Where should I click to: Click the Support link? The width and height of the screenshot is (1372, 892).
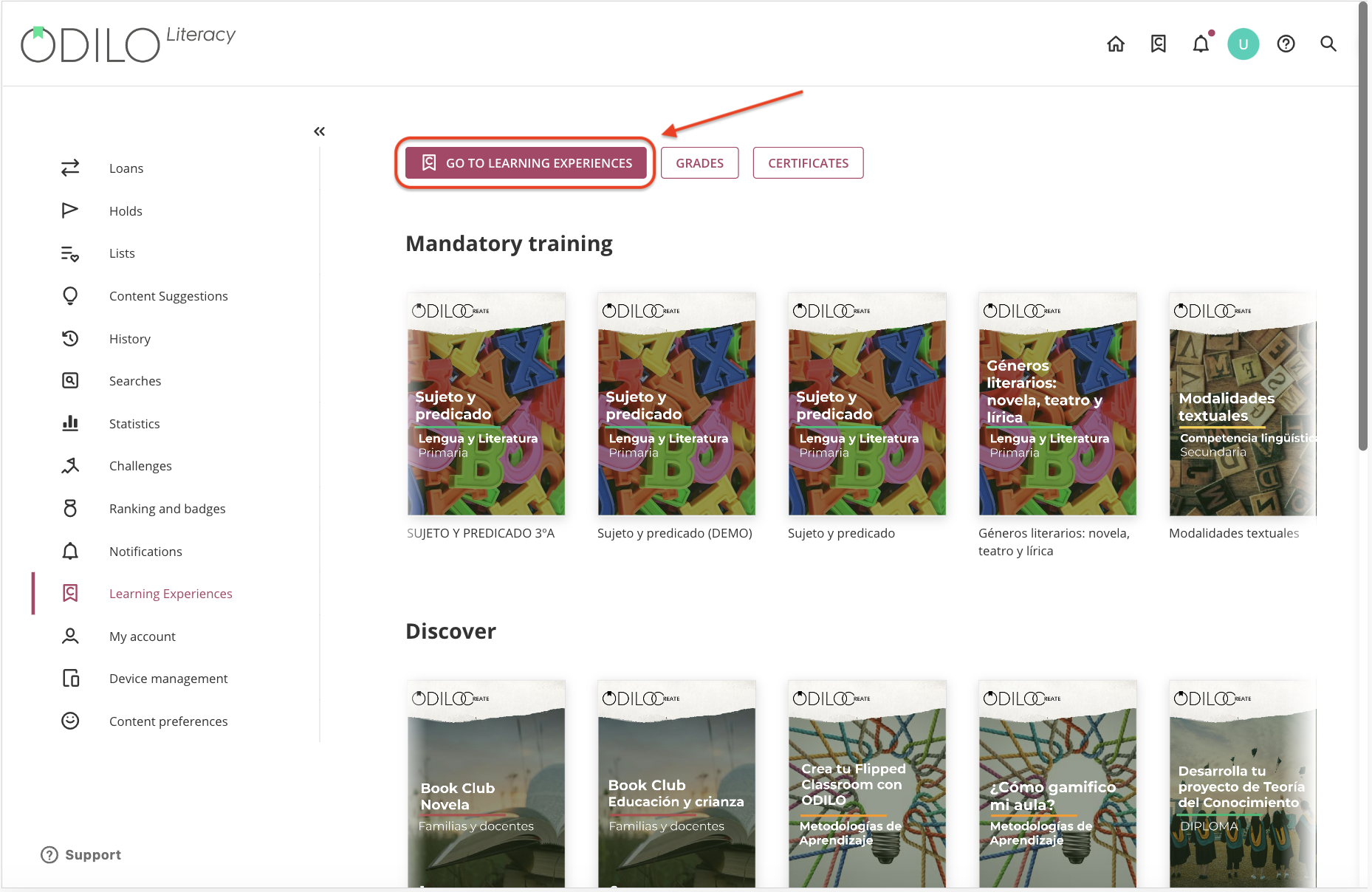93,855
